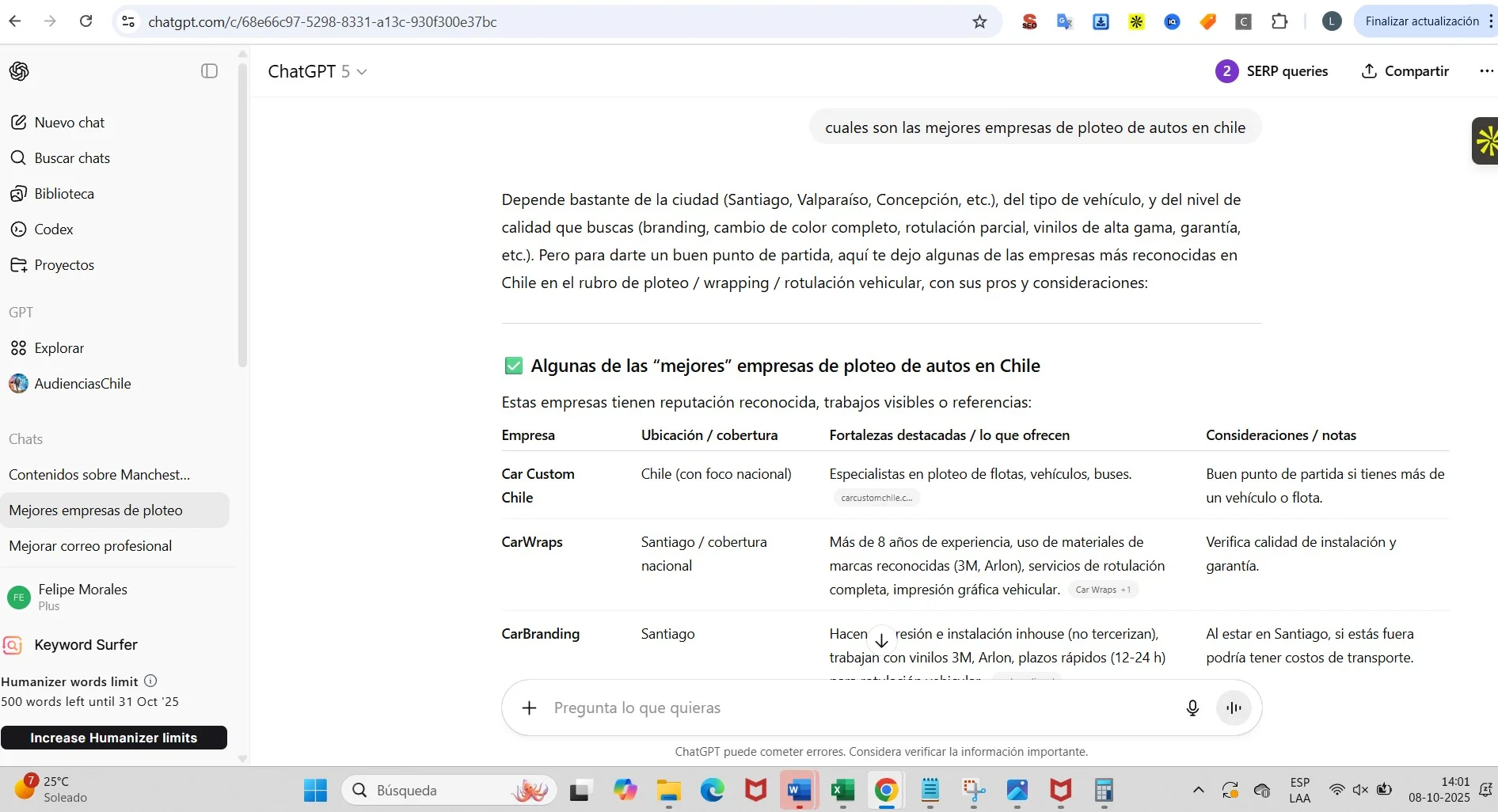Viewport: 1498px width, 812px height.
Task: Activate the microphone dictation icon
Action: (1192, 708)
